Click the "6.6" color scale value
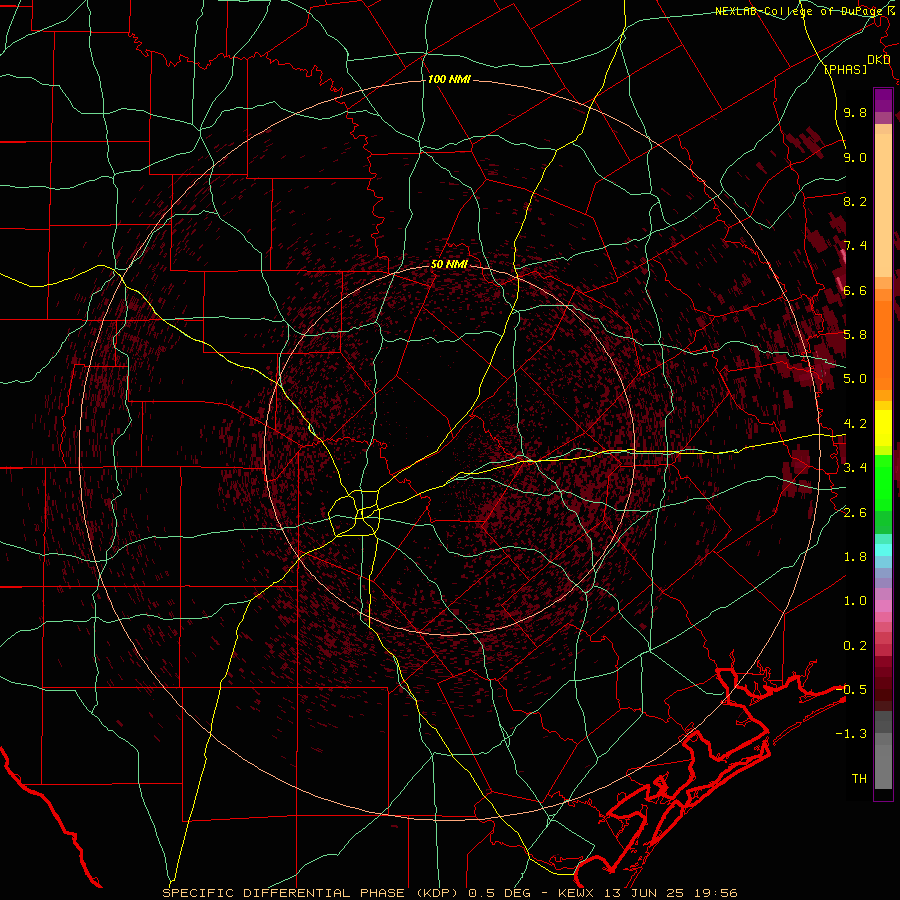900x900 pixels. pyautogui.click(x=855, y=290)
